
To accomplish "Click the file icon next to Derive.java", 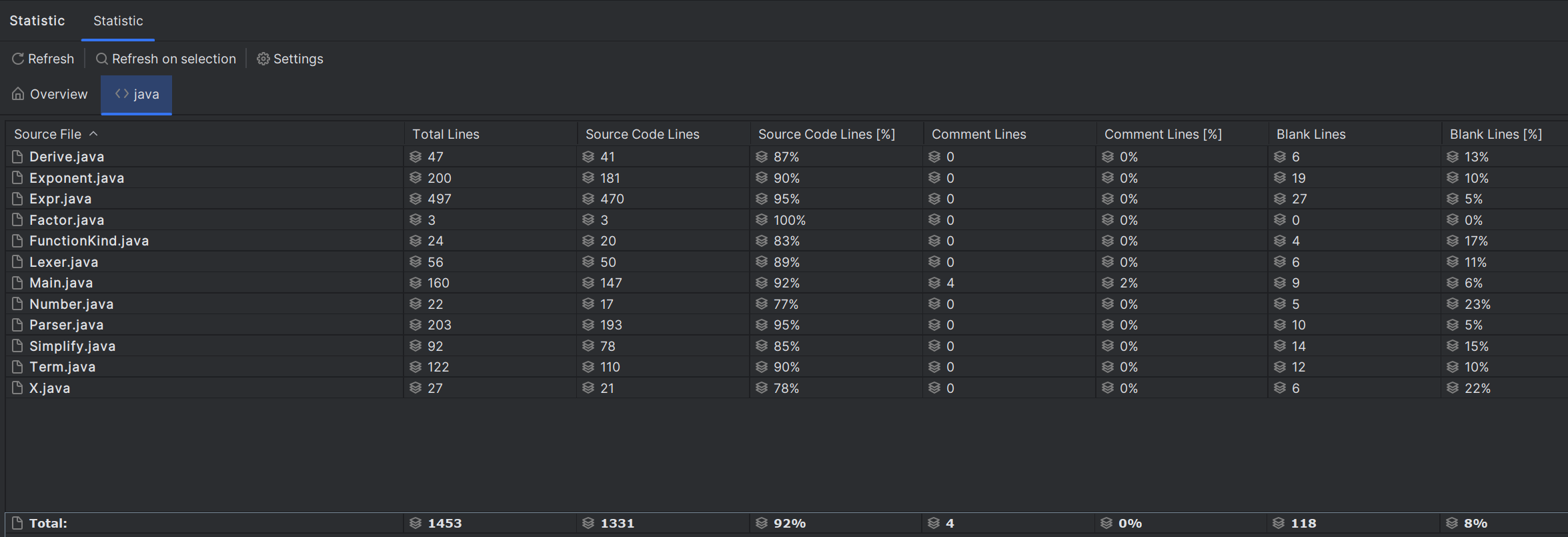I will click(x=17, y=157).
